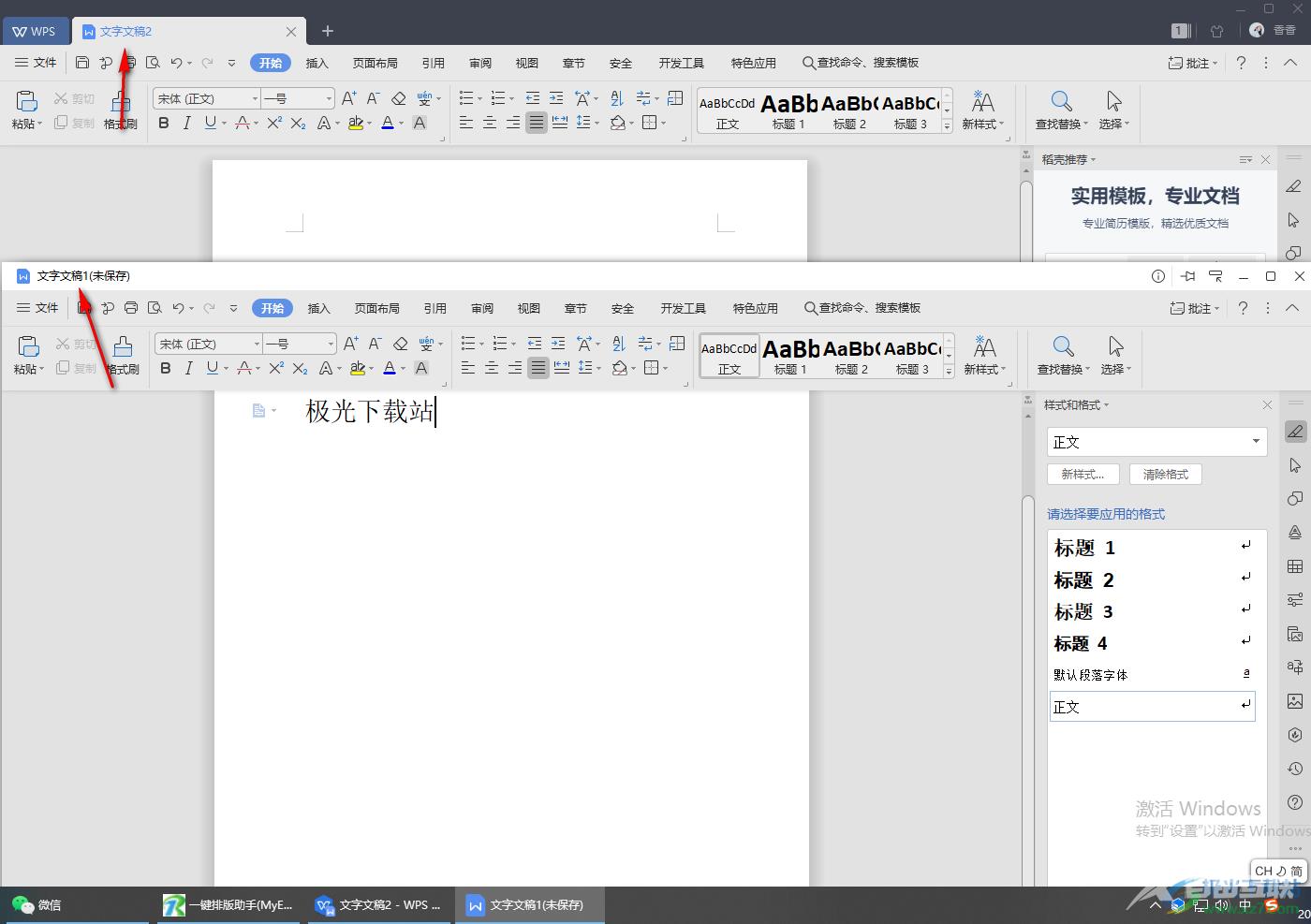
Task: Open line spacing in 文字文稿1 ribbon
Action: (585, 368)
